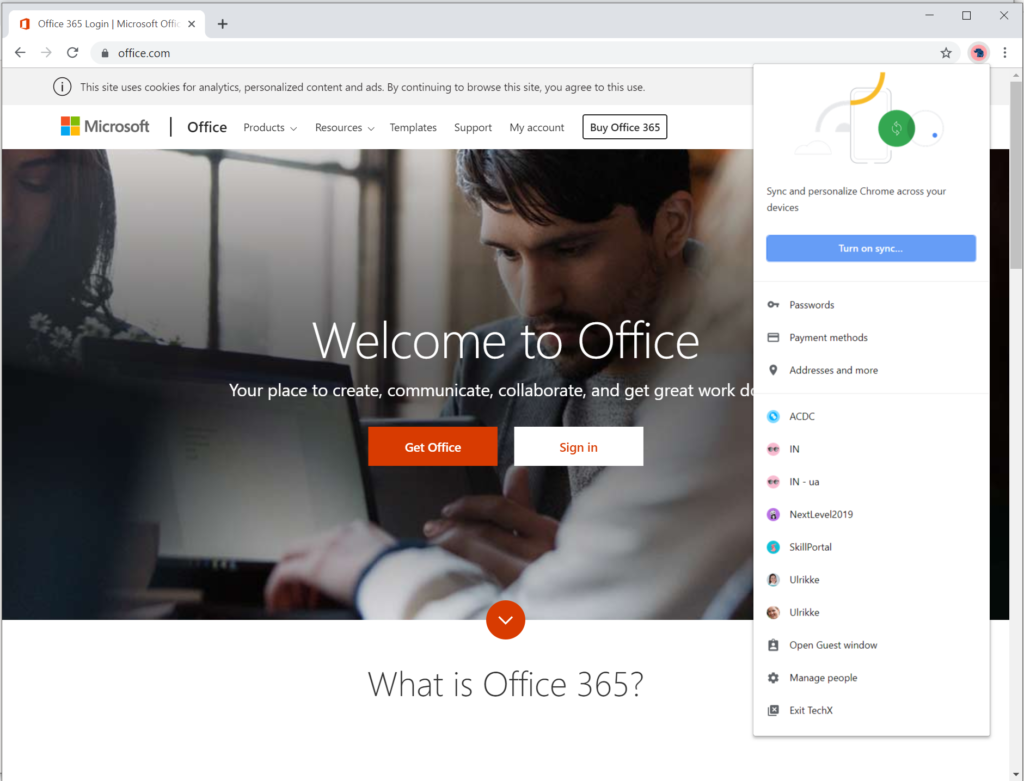Click the Open Guest window icon
Viewport: 1024px width, 781px height.
(773, 645)
